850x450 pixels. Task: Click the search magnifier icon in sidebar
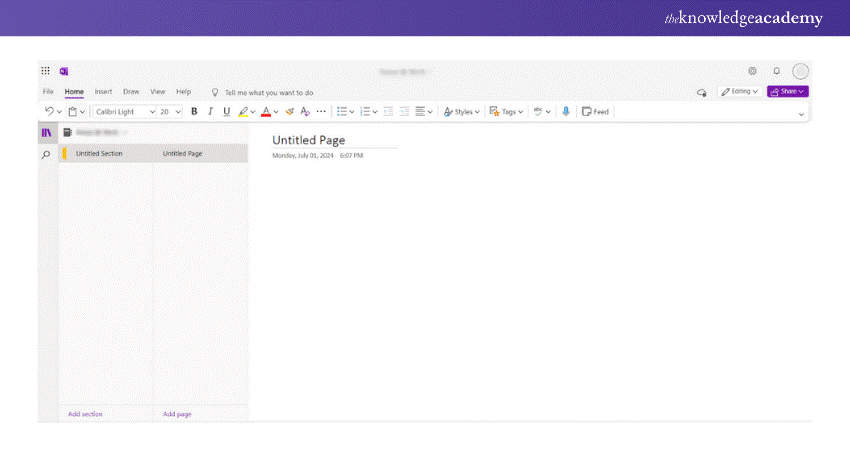coord(46,155)
